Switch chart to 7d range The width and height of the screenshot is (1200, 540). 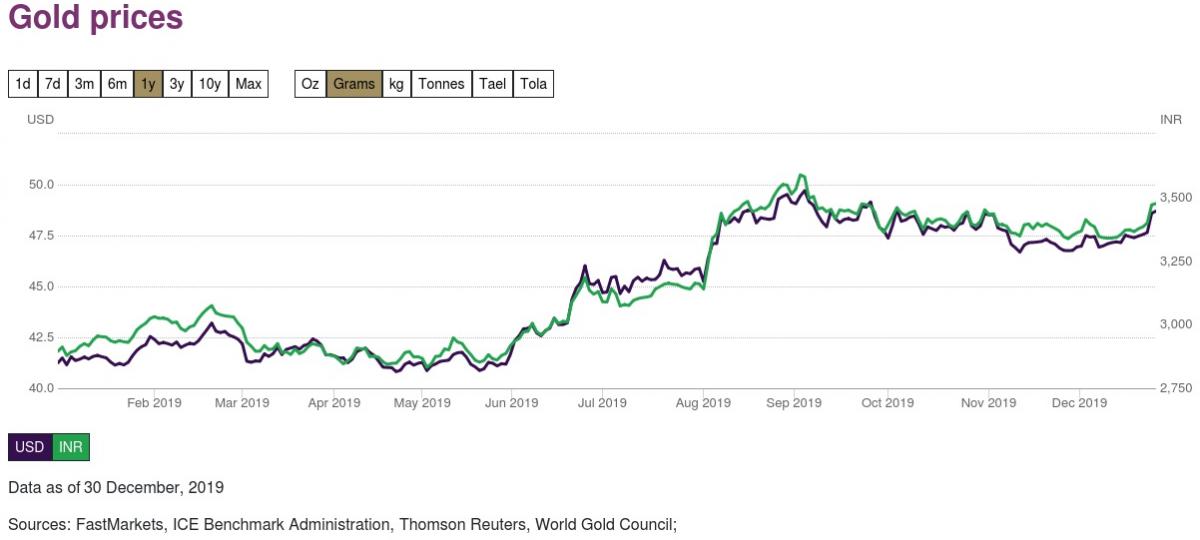click(53, 84)
